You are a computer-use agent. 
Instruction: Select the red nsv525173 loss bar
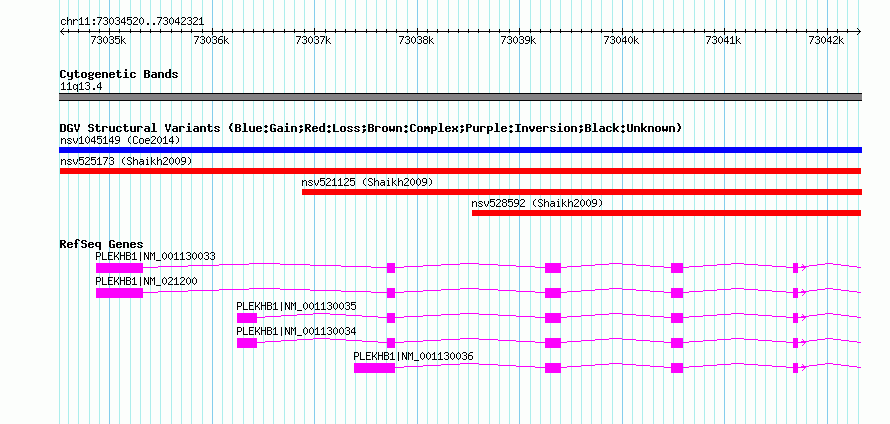pyautogui.click(x=460, y=171)
